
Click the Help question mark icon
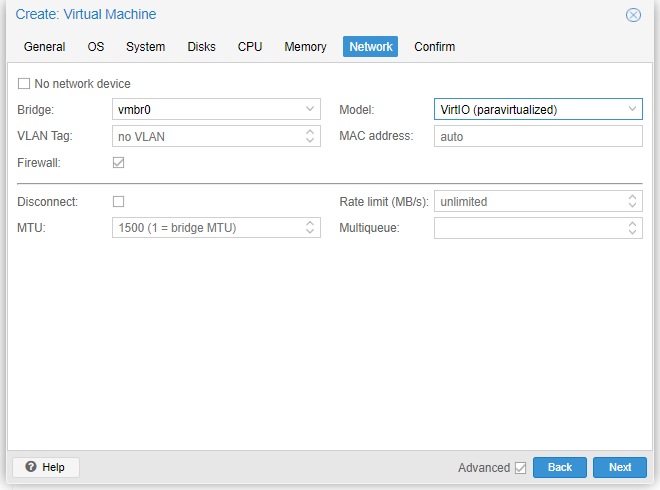click(x=31, y=466)
